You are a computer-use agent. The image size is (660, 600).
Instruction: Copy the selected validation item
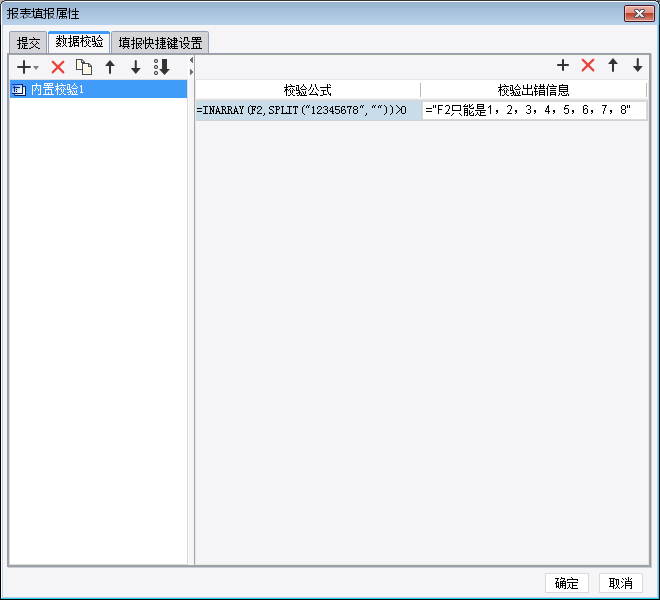[x=84, y=67]
